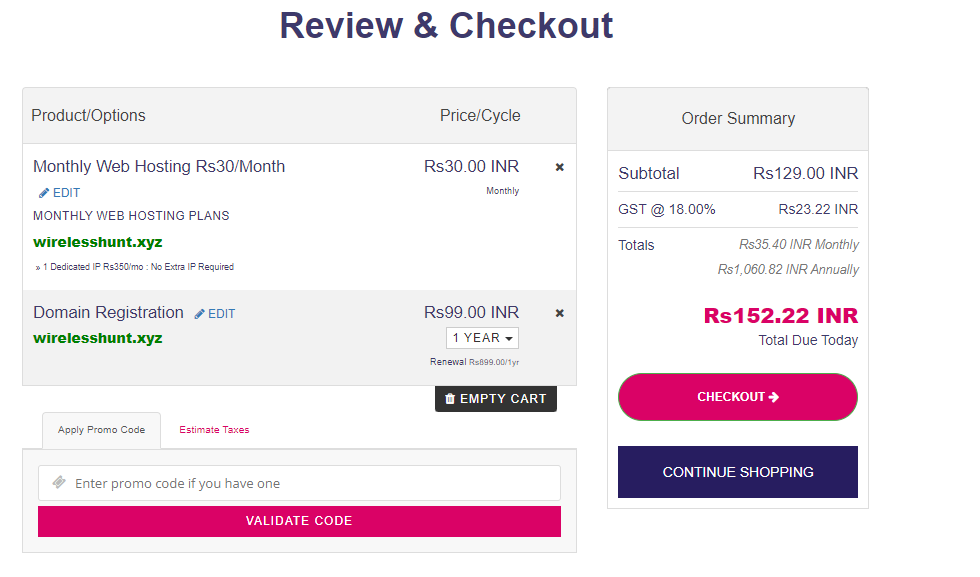
Task: Switch to the Estimate Taxes tab
Action: coord(214,430)
